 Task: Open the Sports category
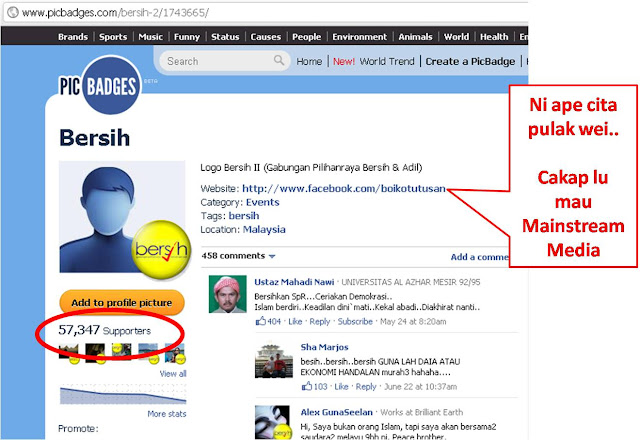click(113, 37)
